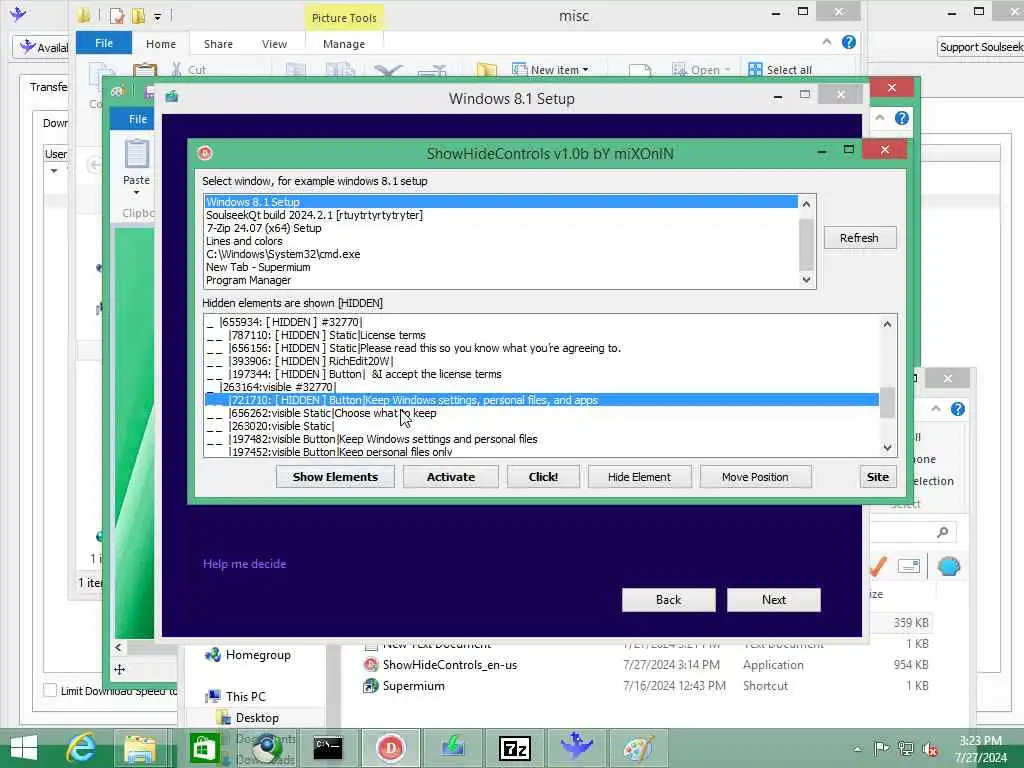Click the Hide Element button
The height and width of the screenshot is (768, 1024).
[639, 477]
